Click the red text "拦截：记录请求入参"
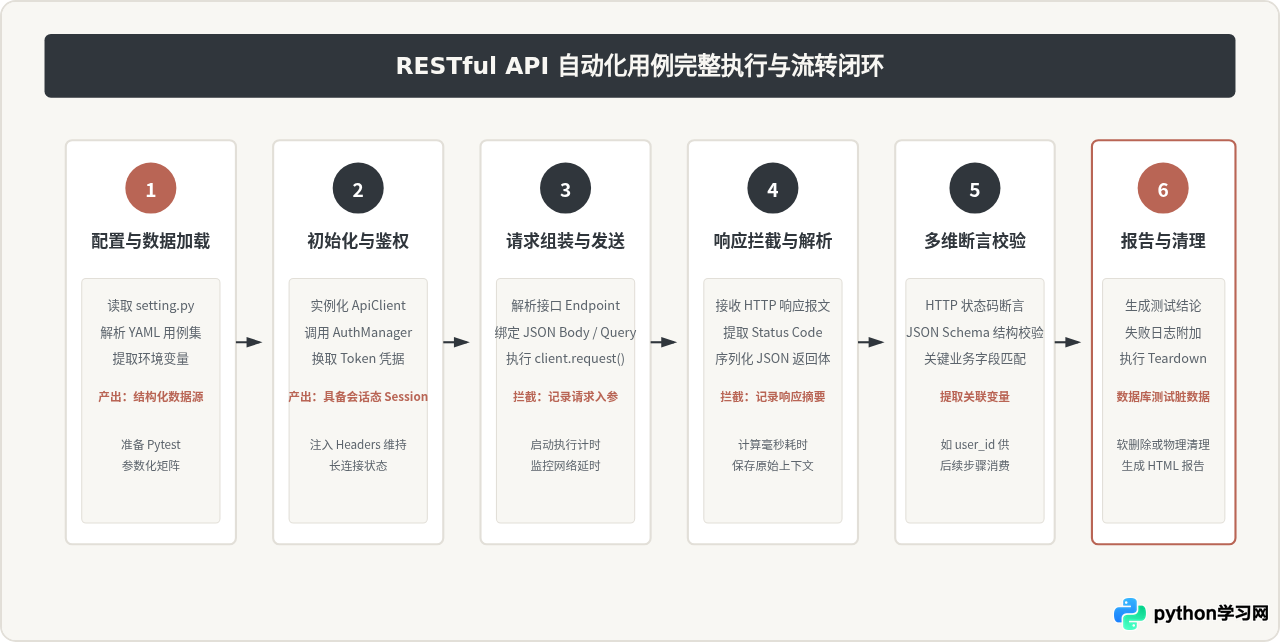The height and width of the screenshot is (642, 1280). click(565, 397)
